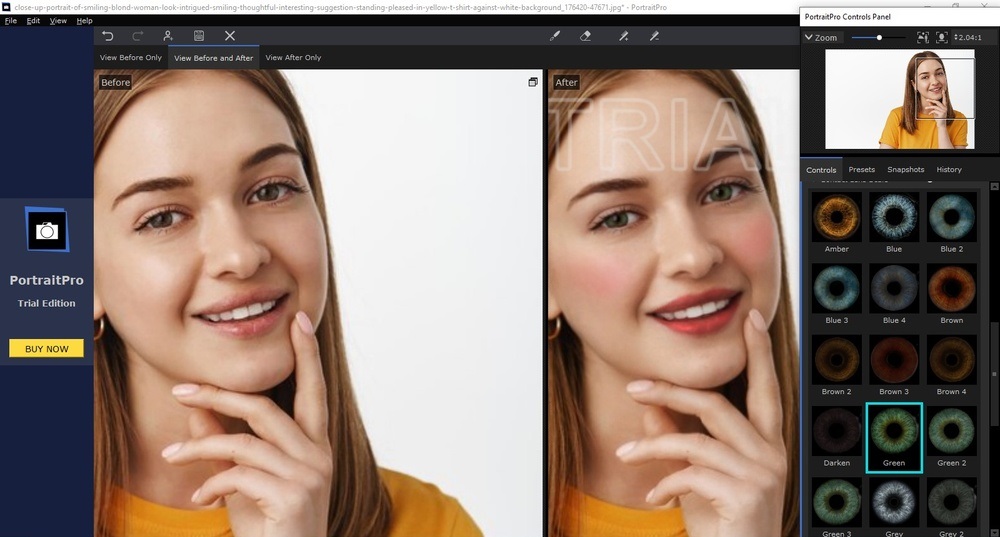Choose the Brown 3 contact lens
This screenshot has height=537, width=1000.
click(x=894, y=365)
